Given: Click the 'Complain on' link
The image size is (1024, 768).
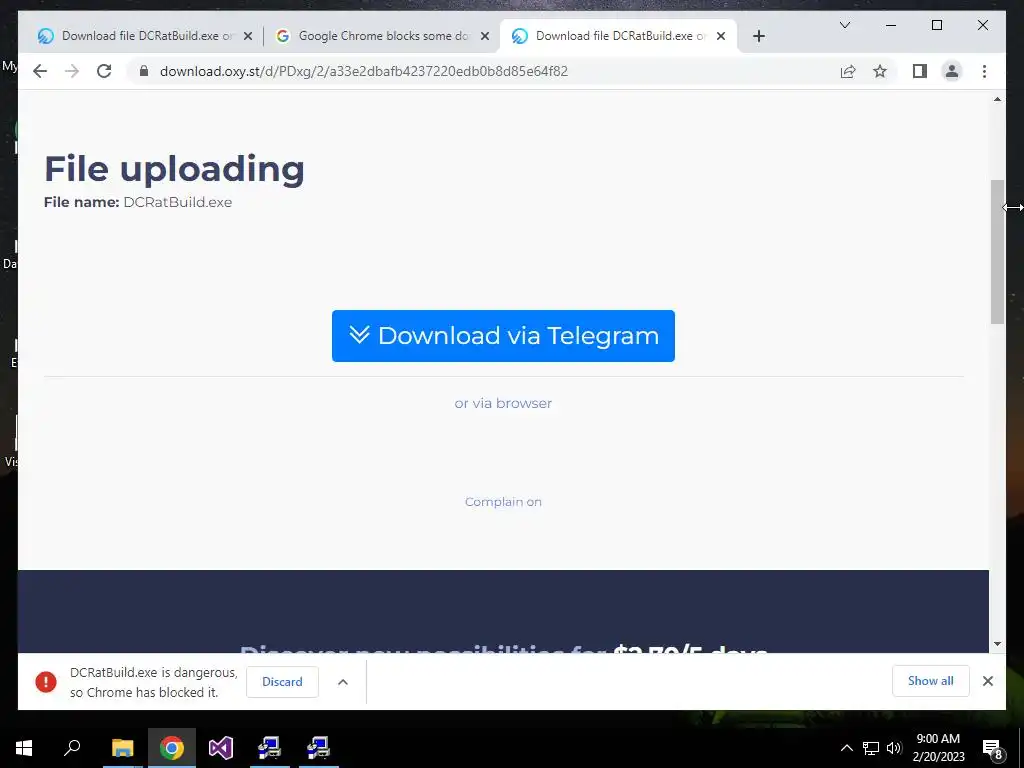Looking at the screenshot, I should [503, 502].
